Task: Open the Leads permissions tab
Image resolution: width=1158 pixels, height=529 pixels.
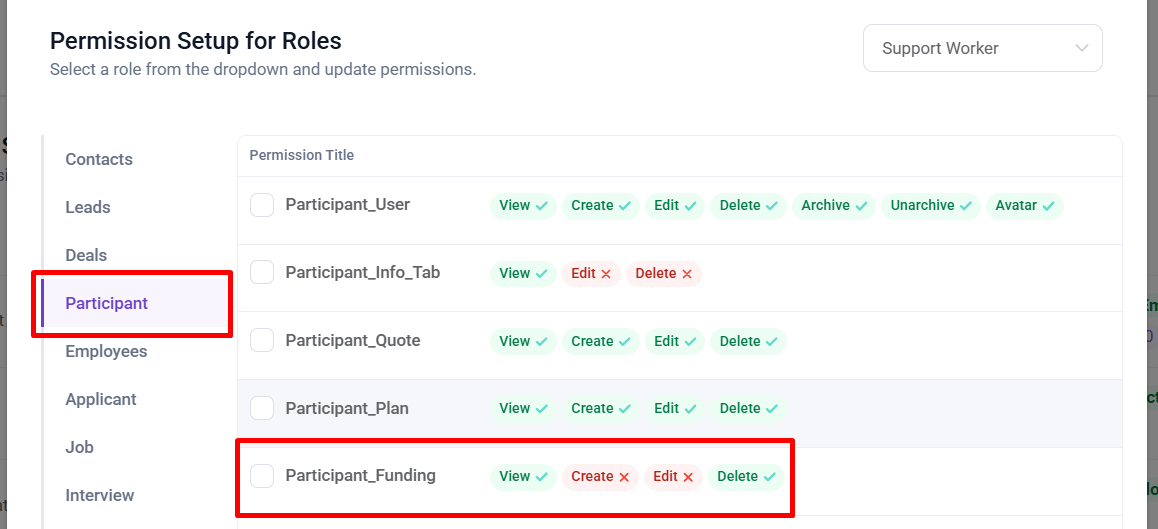Action: coord(88,207)
